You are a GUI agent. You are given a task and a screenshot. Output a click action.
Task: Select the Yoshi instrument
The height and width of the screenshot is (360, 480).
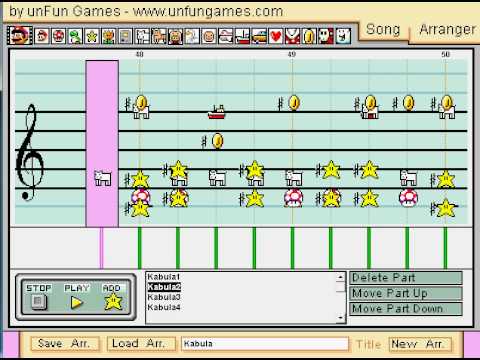point(75,36)
